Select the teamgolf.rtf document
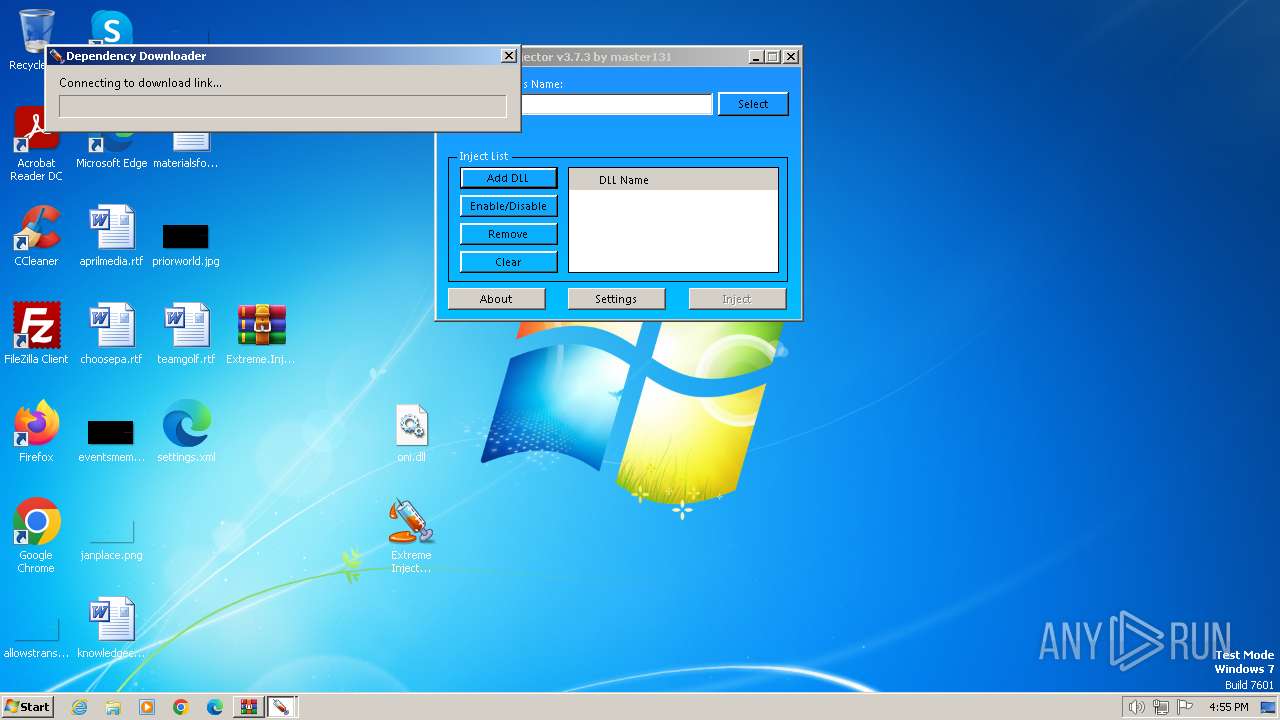The width and height of the screenshot is (1280, 720). pos(186,334)
